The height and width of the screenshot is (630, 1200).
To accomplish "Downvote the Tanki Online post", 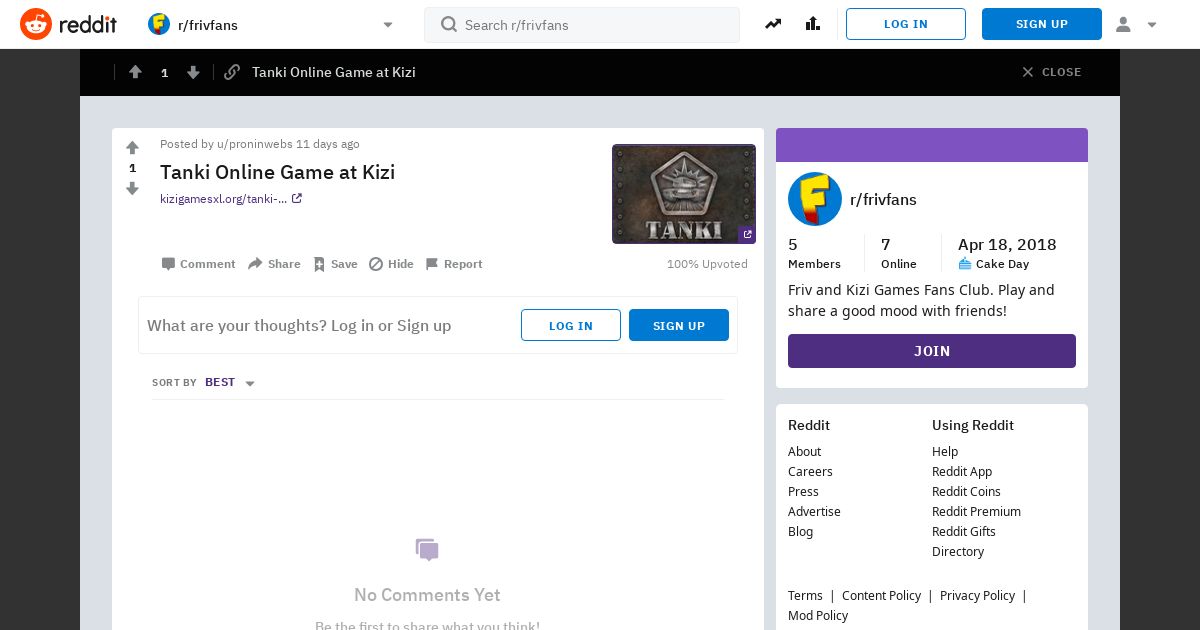I will (132, 188).
